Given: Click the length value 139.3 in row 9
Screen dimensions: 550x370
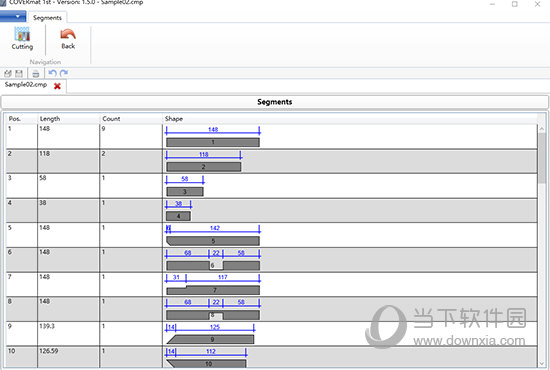Looking at the screenshot, I should [47, 326].
